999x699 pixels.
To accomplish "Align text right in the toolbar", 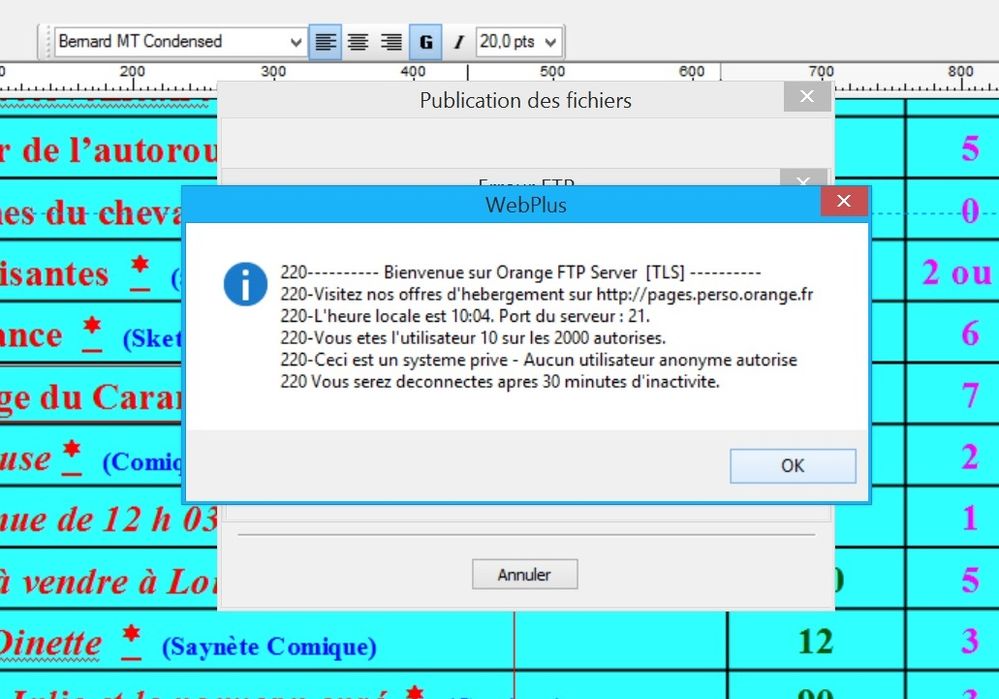I will pos(392,42).
